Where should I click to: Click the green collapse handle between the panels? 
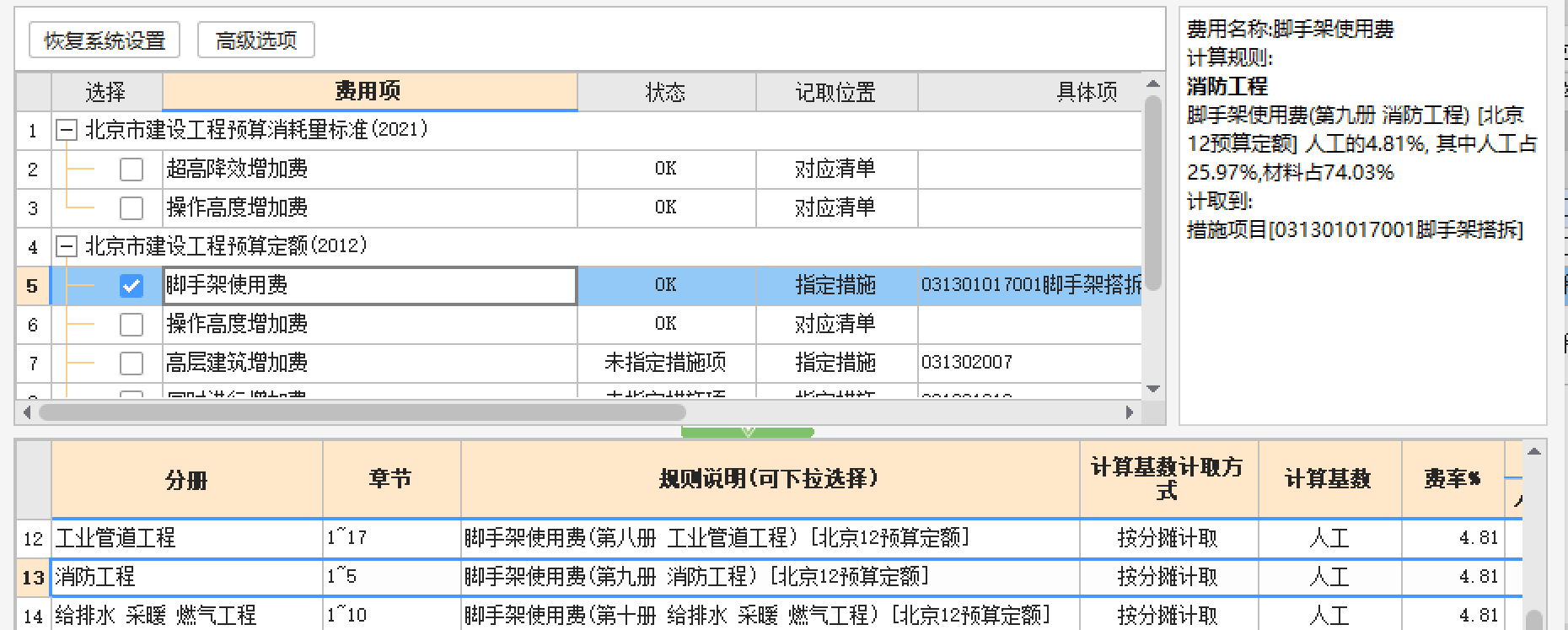(x=748, y=432)
